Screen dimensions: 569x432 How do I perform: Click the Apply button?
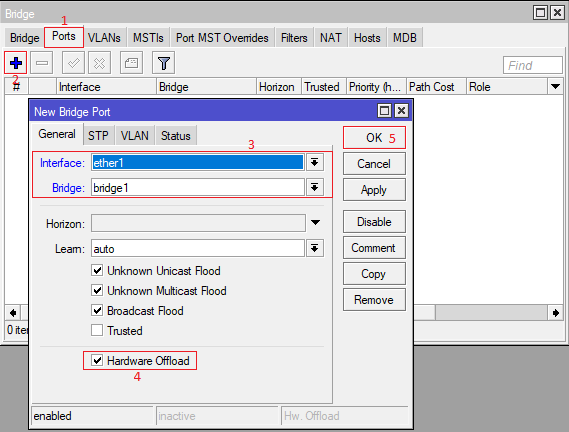[x=374, y=190]
